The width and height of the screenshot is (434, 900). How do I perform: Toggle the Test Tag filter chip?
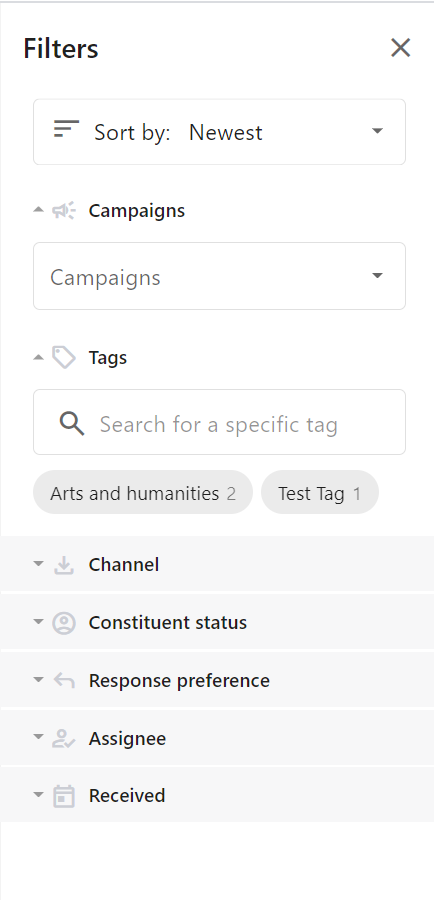320,492
